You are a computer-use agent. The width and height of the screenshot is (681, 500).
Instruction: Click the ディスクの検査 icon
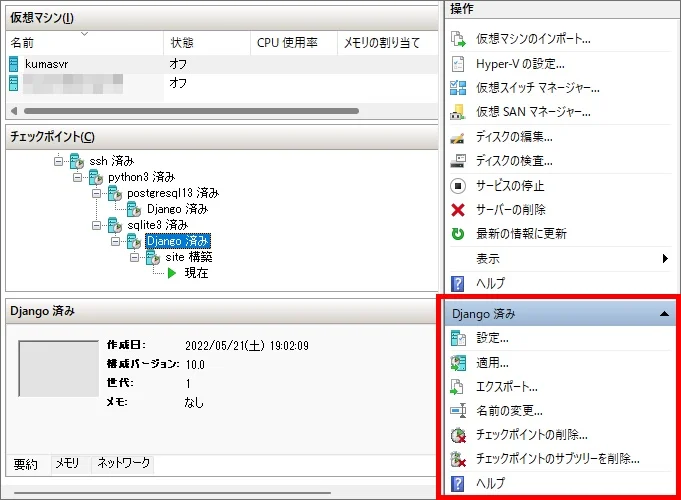(459, 161)
